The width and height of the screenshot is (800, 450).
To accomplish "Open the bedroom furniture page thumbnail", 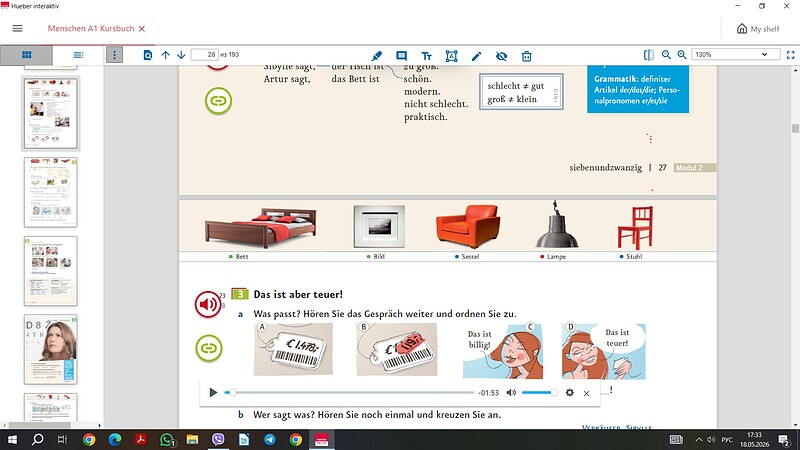I will tap(51, 113).
